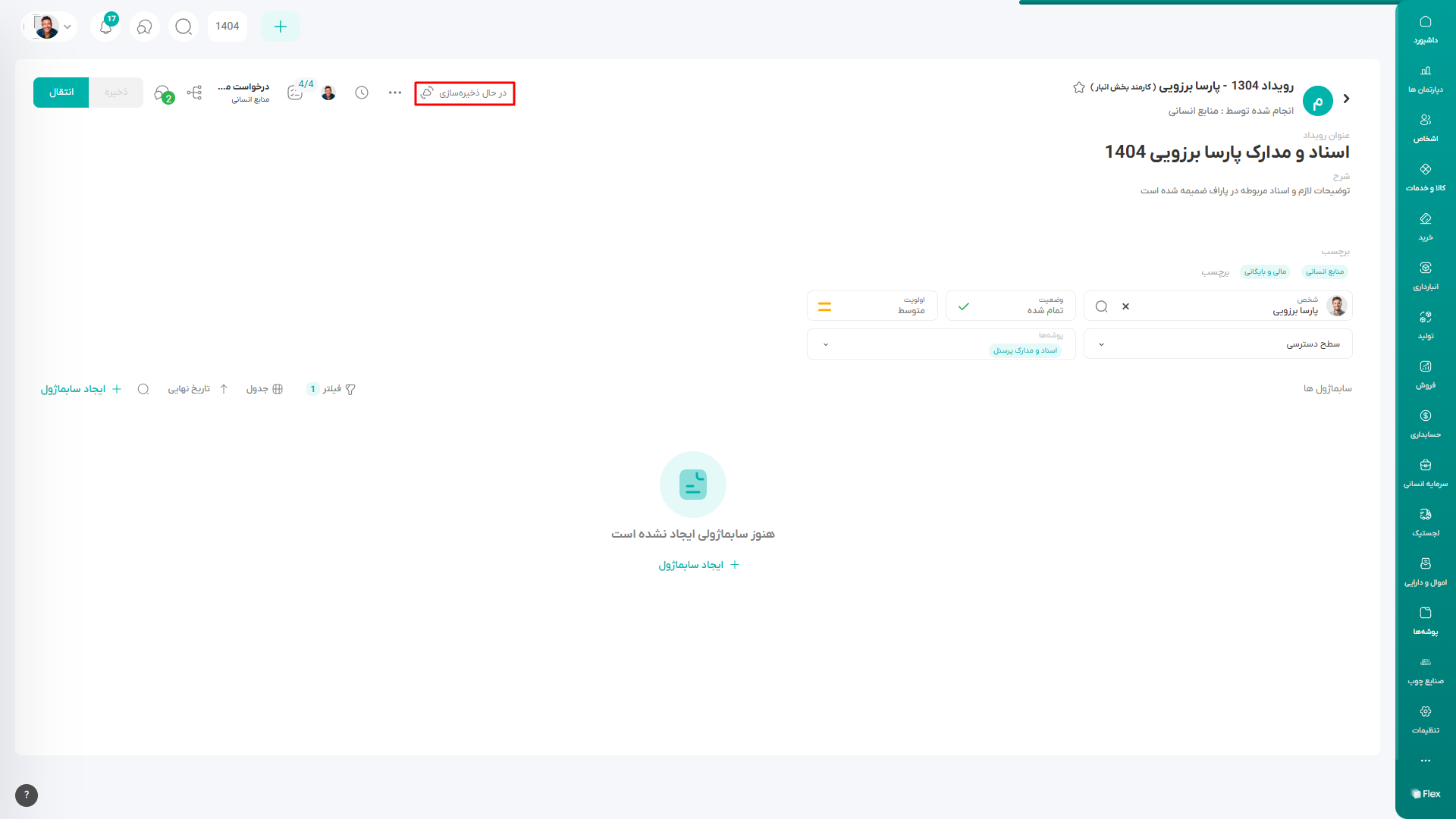Click the Transfer (انتقال) button
This screenshot has width=1456, height=819.
click(61, 93)
